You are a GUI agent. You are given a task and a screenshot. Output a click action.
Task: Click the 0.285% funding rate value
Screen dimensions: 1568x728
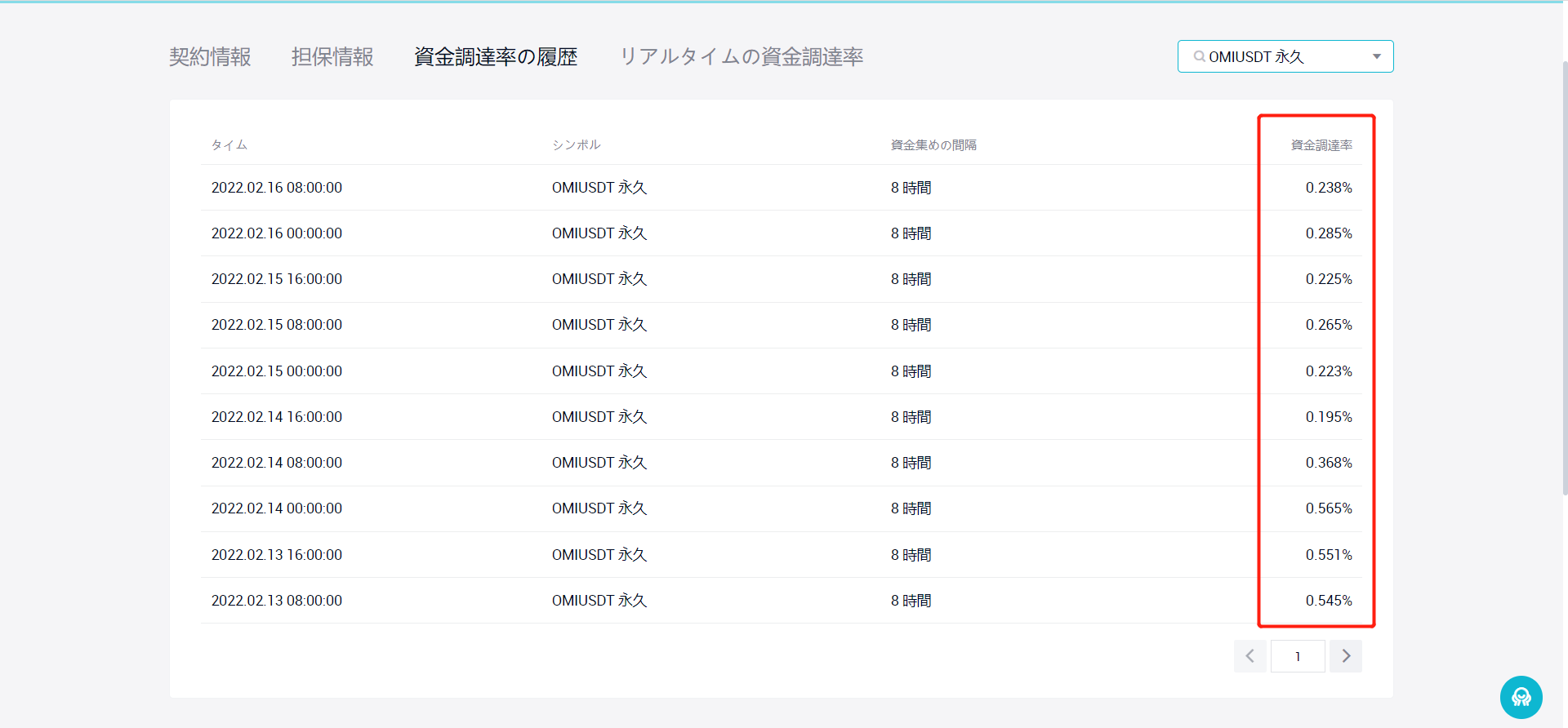click(1329, 233)
